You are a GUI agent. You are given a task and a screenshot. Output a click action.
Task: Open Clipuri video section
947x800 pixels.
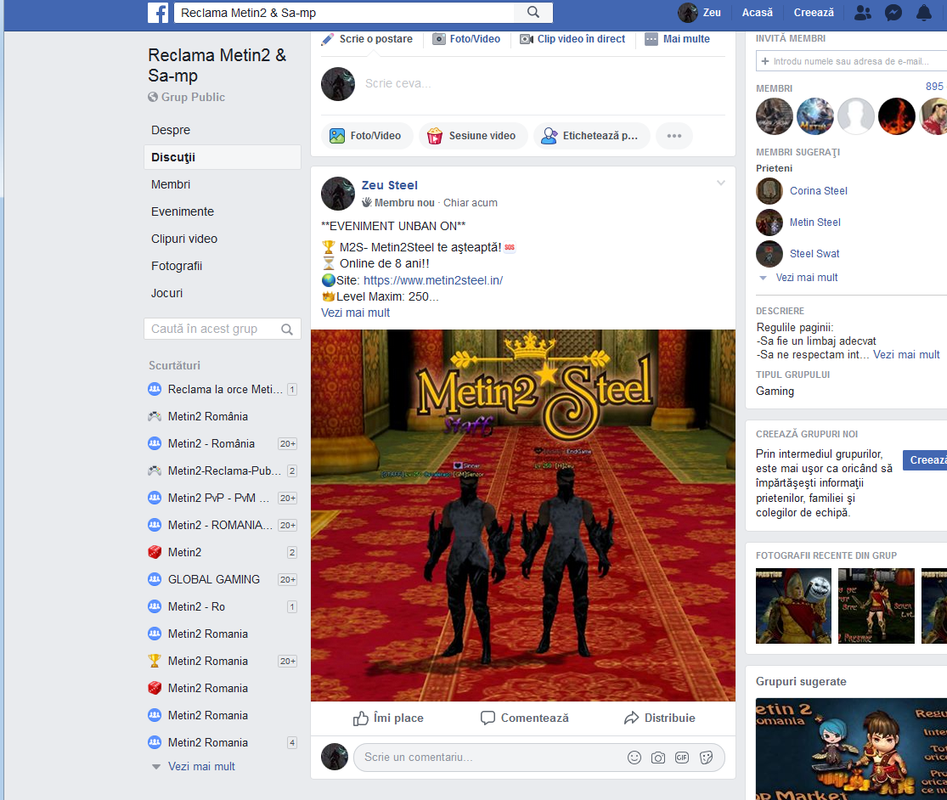pos(184,238)
